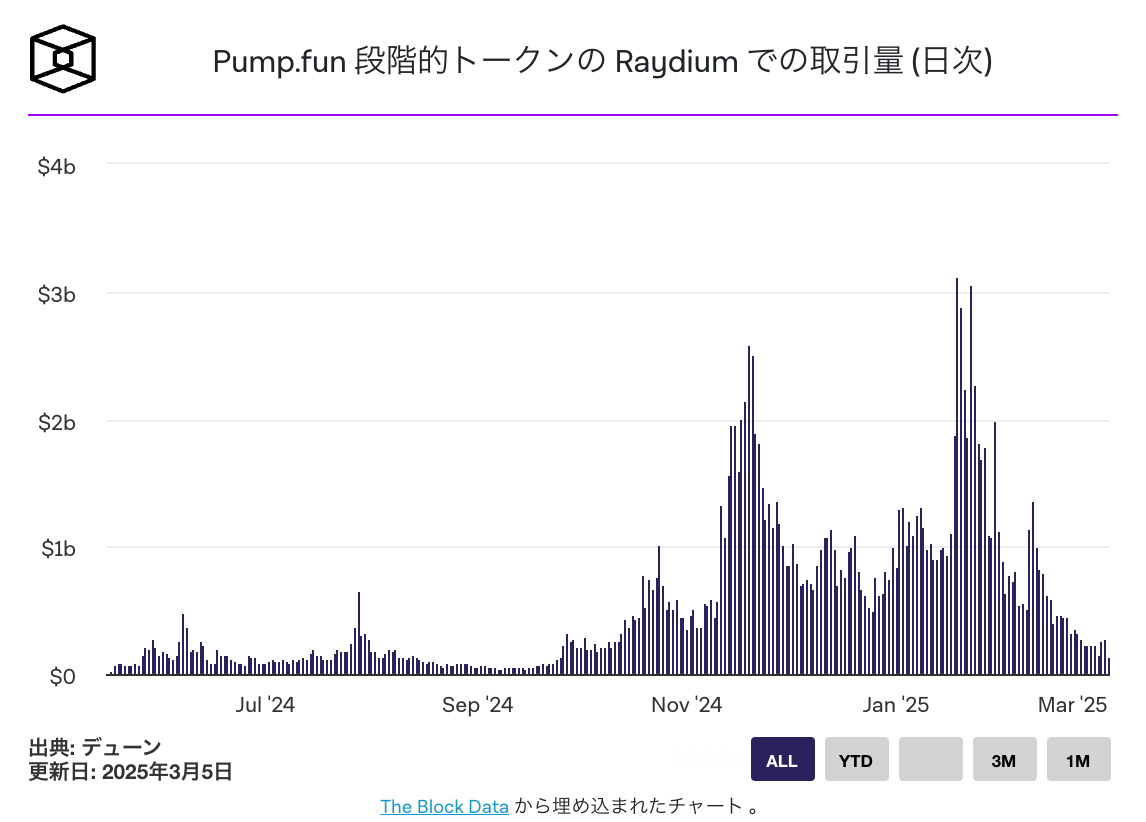Select the 3M time range button
Viewport: 1146px width, 822px height.
(x=1004, y=759)
